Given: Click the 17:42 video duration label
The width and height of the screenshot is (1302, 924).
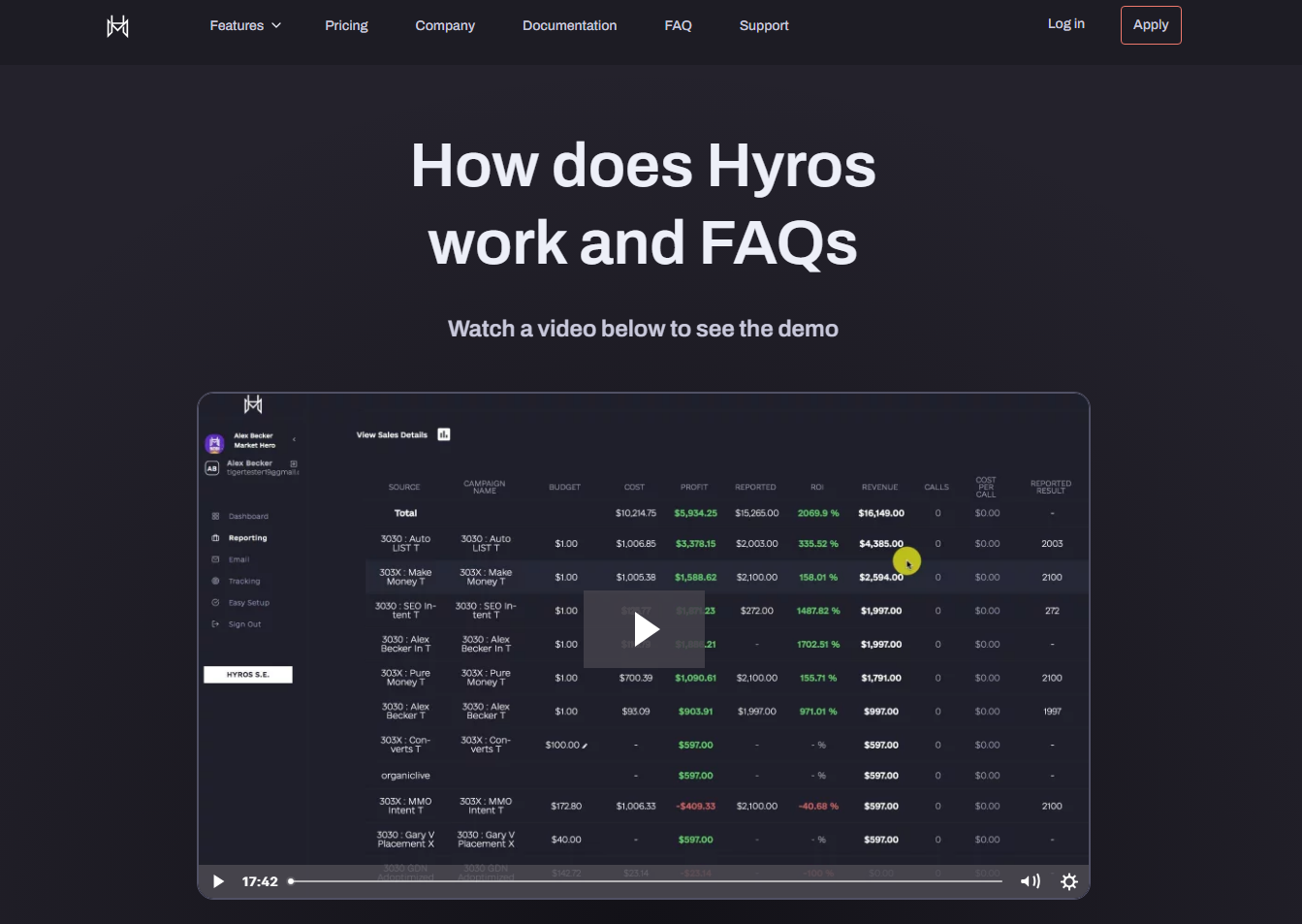Looking at the screenshot, I should (260, 881).
